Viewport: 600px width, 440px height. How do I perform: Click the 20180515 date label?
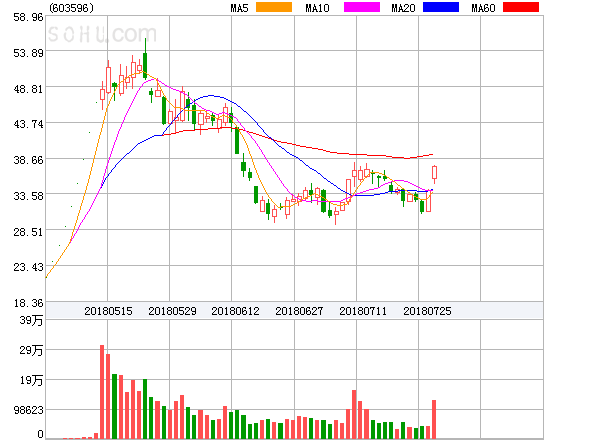(108, 311)
